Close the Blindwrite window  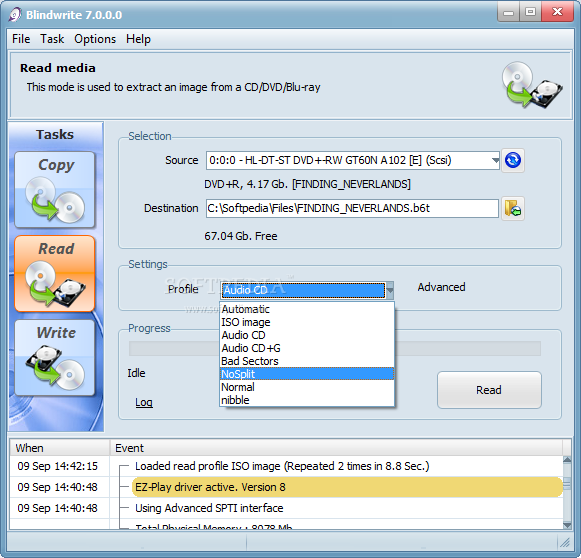coord(557,12)
